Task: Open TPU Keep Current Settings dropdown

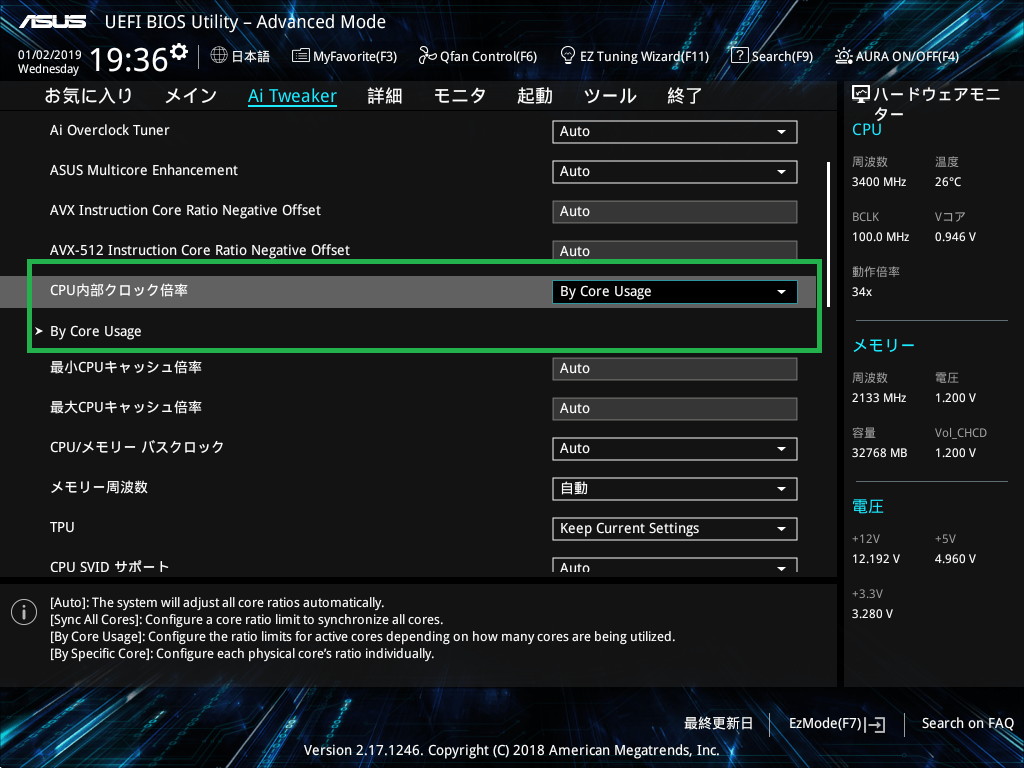Action: (x=675, y=528)
